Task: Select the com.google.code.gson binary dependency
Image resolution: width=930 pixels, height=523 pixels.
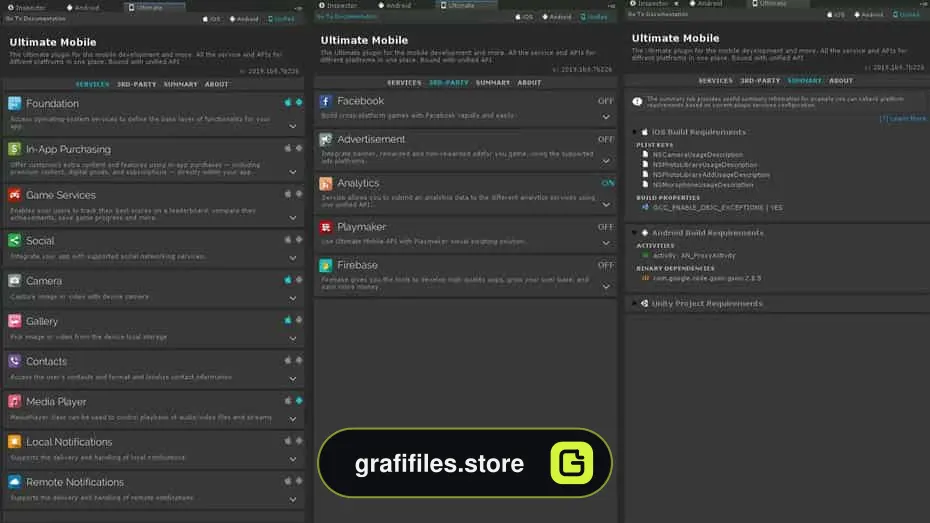Action: point(706,278)
